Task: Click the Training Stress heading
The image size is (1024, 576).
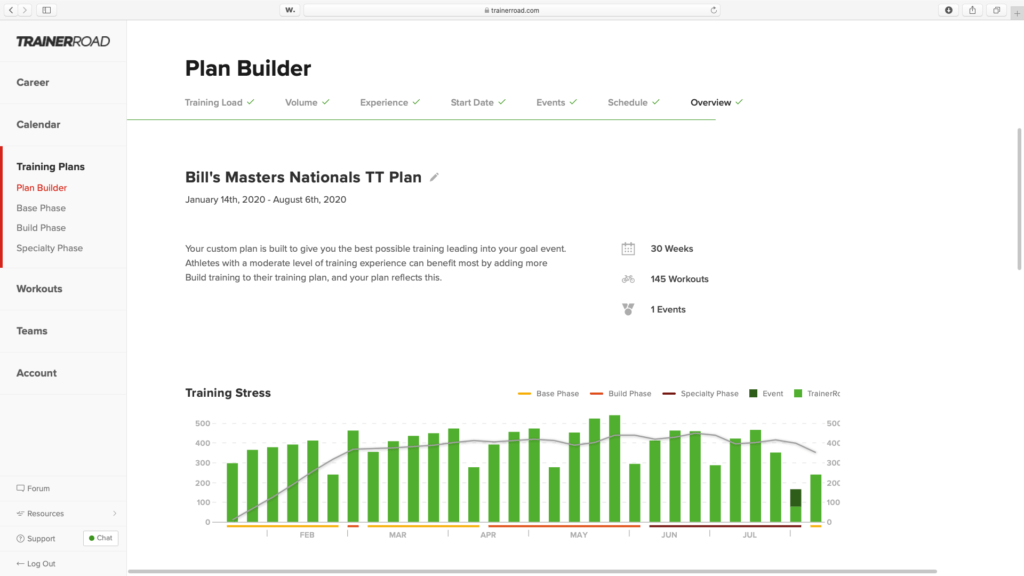Action: click(x=228, y=392)
